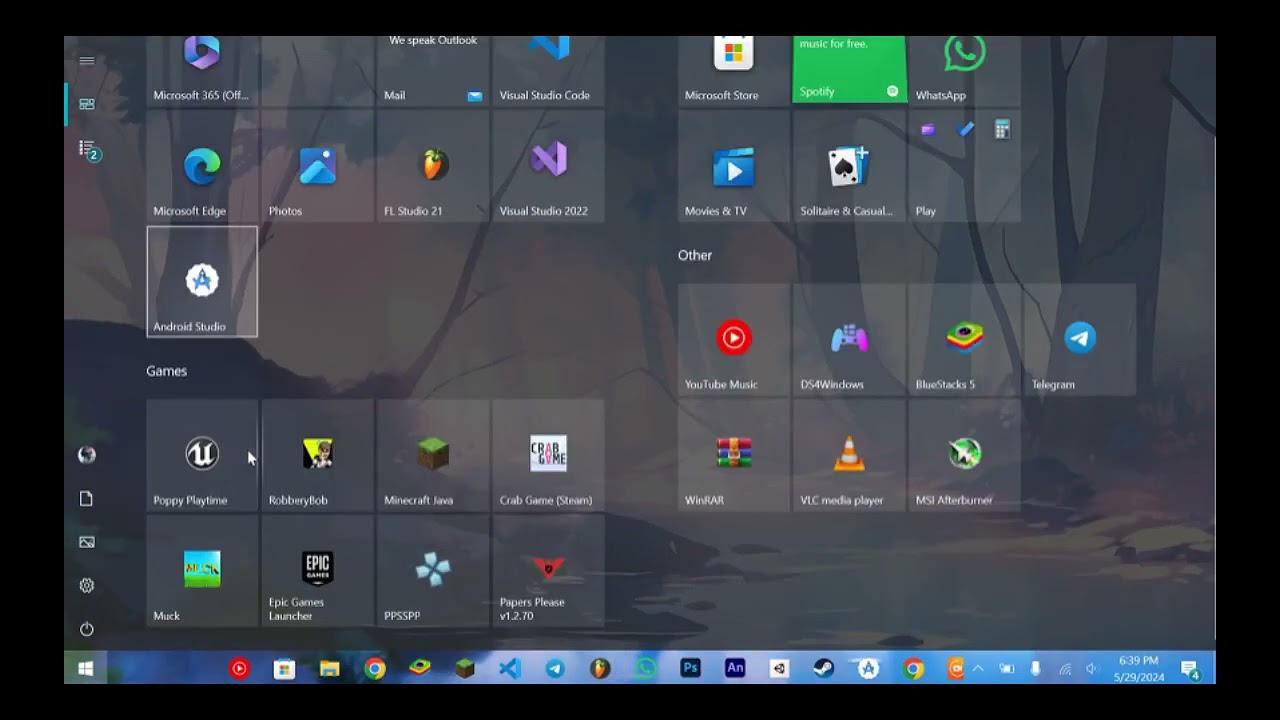The image size is (1280, 720).
Task: Open the MSI Afterburner tile
Action: pyautogui.click(x=964, y=456)
